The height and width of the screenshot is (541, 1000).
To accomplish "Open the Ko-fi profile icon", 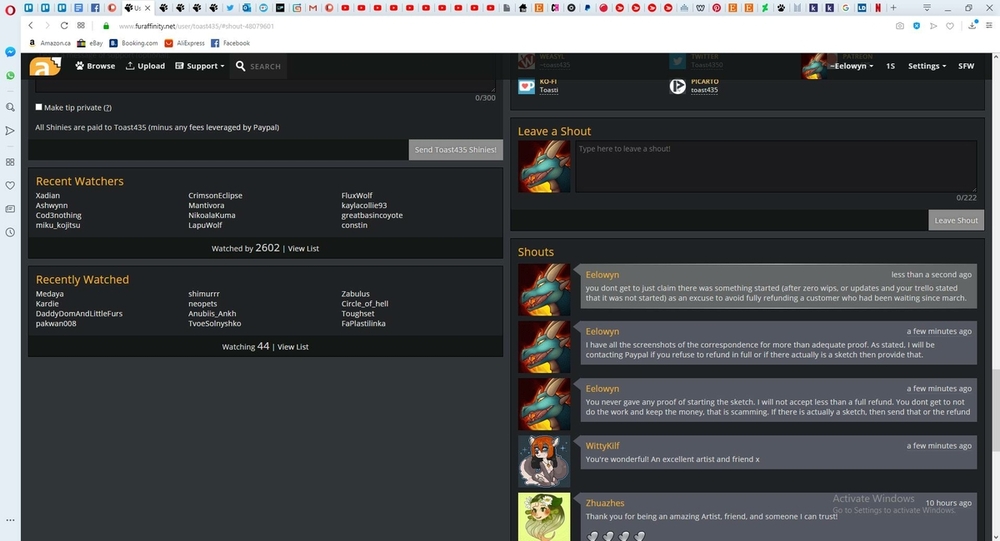I will click(x=526, y=86).
